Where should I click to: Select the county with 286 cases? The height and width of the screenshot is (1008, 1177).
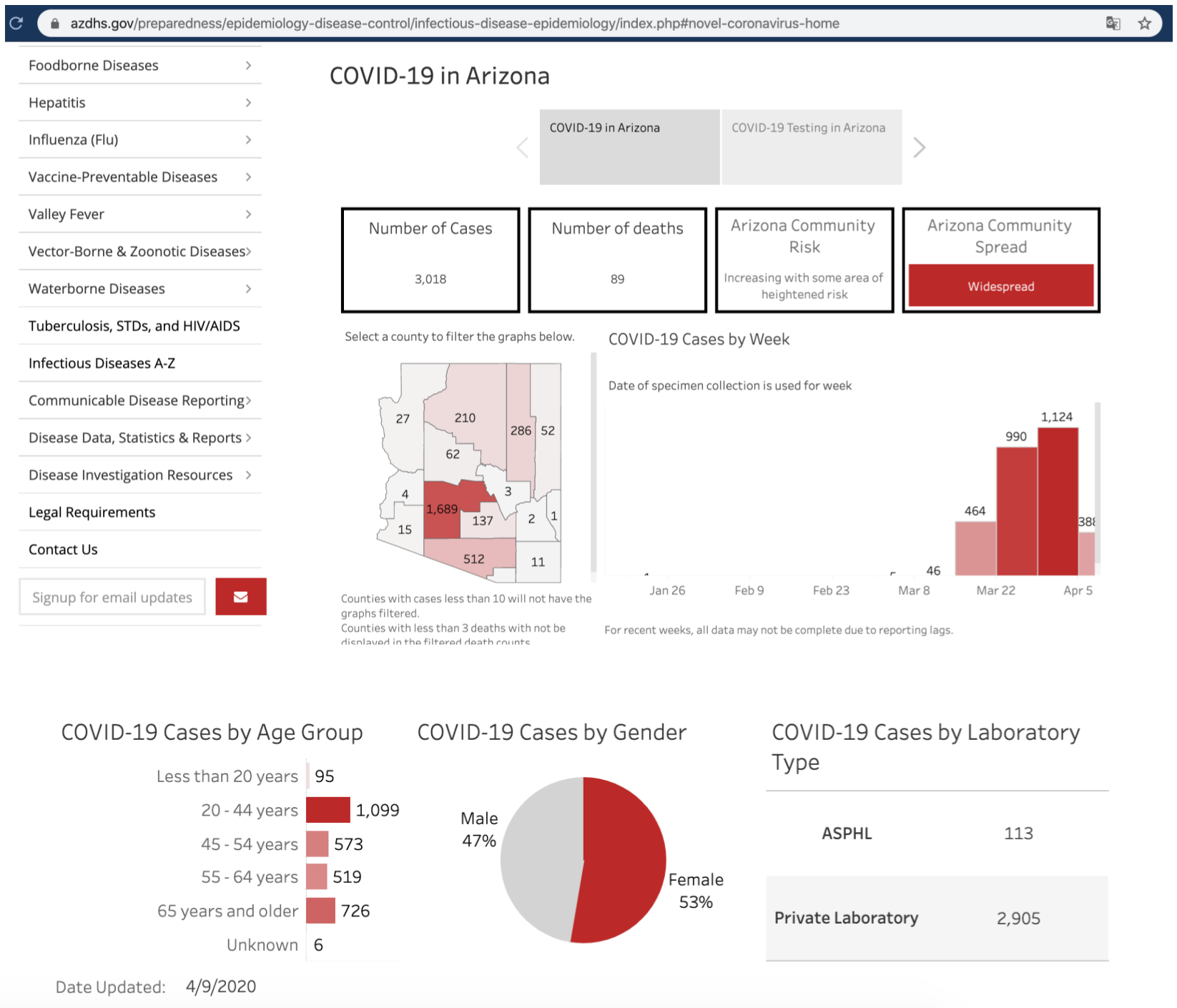[x=521, y=430]
